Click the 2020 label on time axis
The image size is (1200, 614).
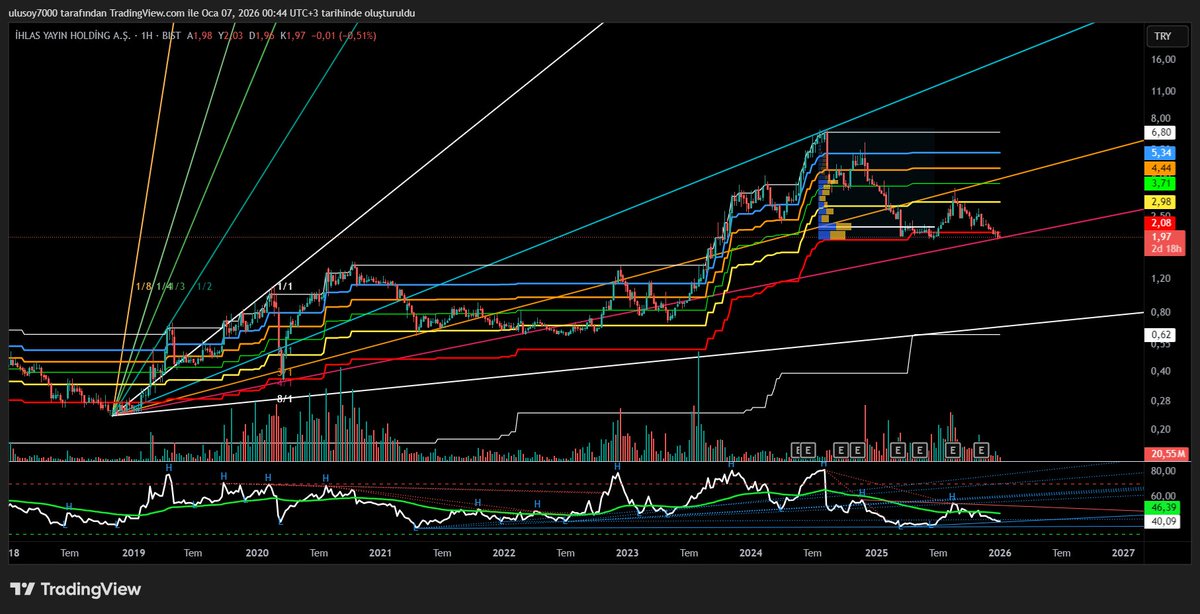[256, 552]
